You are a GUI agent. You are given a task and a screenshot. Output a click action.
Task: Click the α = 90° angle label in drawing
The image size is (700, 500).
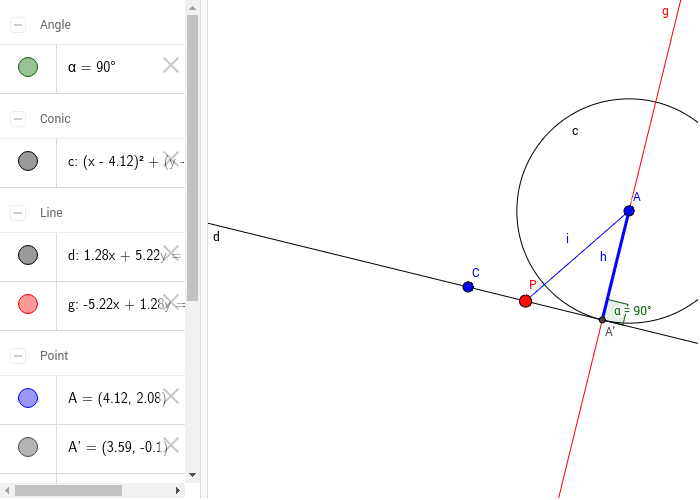click(633, 311)
